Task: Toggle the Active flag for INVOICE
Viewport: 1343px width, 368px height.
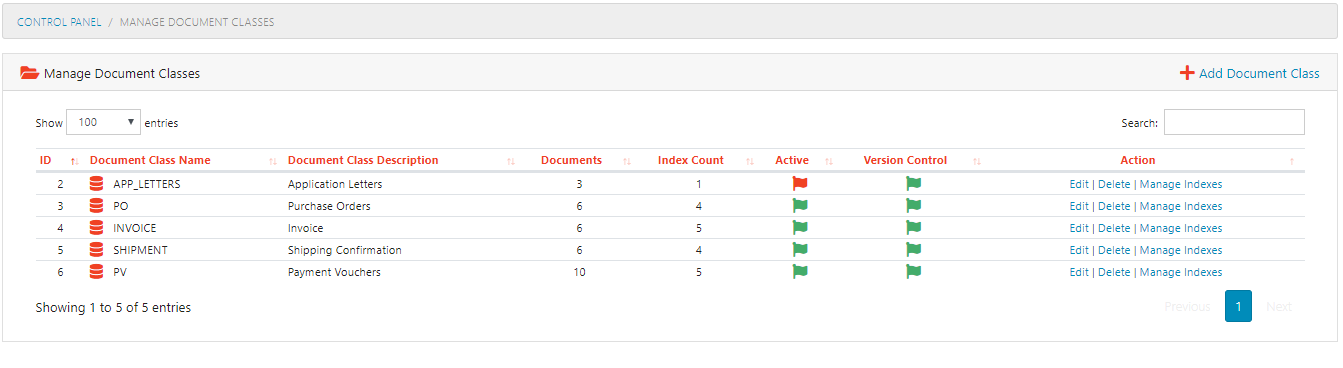Action: click(x=799, y=228)
